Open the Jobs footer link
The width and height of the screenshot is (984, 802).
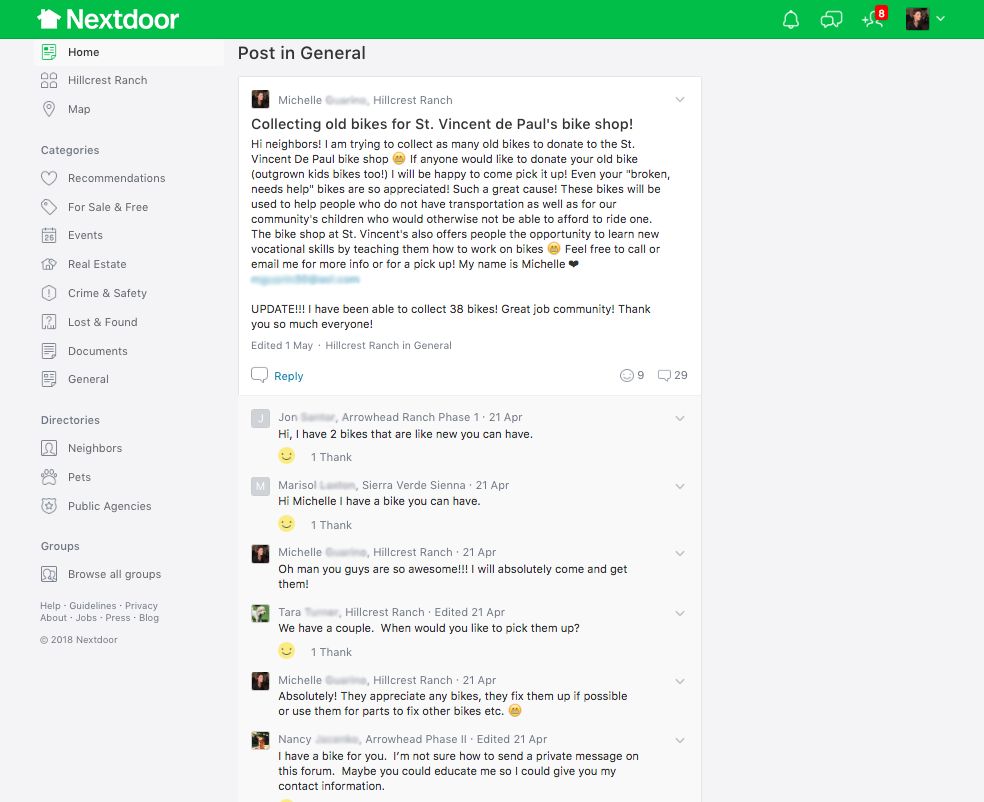click(x=87, y=618)
